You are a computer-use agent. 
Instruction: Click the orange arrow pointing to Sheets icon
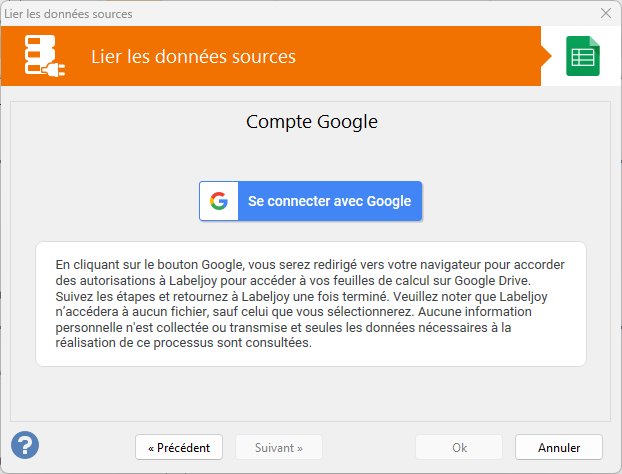pos(546,56)
